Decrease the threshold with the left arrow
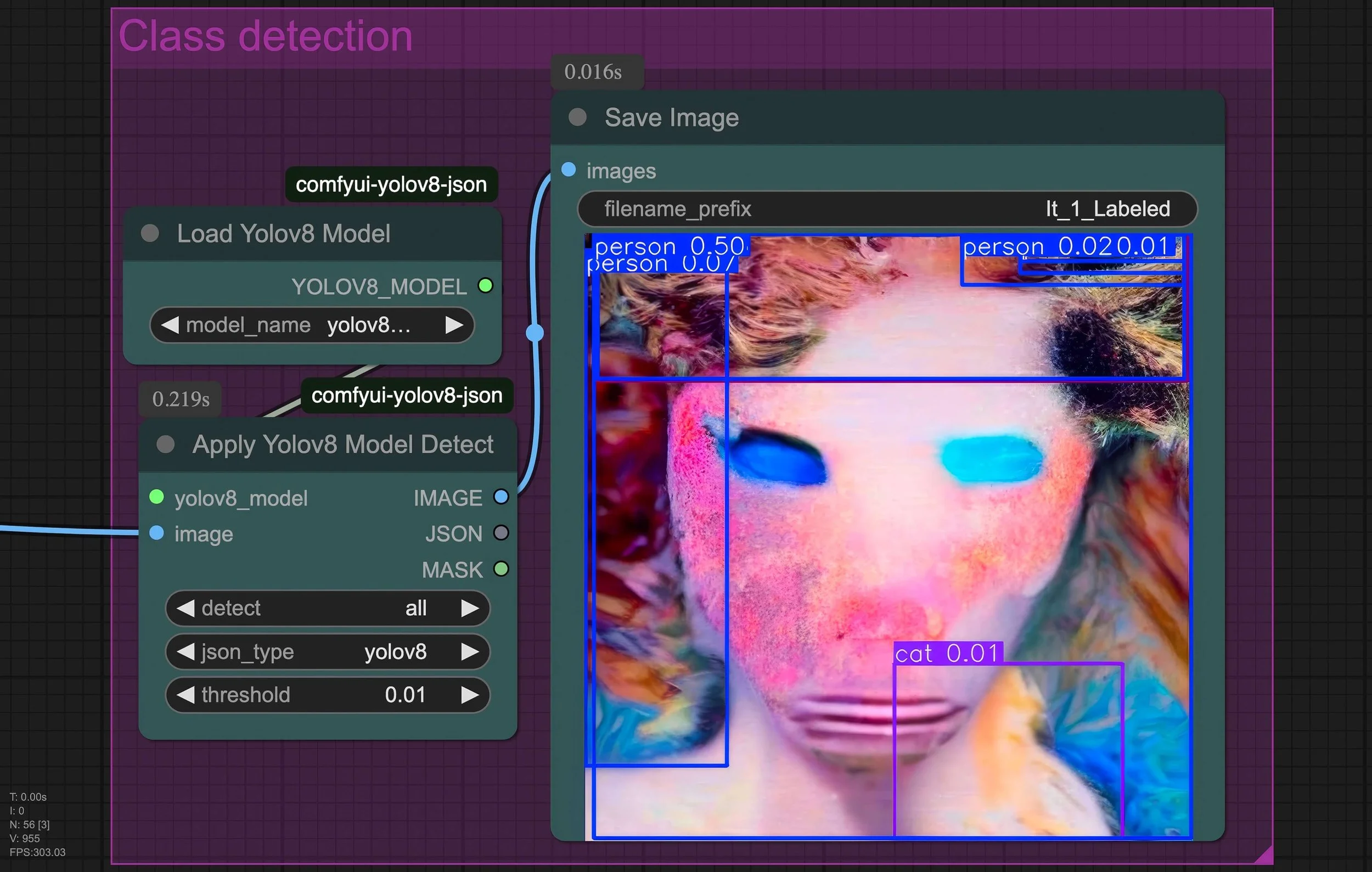1372x872 pixels. pyautogui.click(x=185, y=695)
